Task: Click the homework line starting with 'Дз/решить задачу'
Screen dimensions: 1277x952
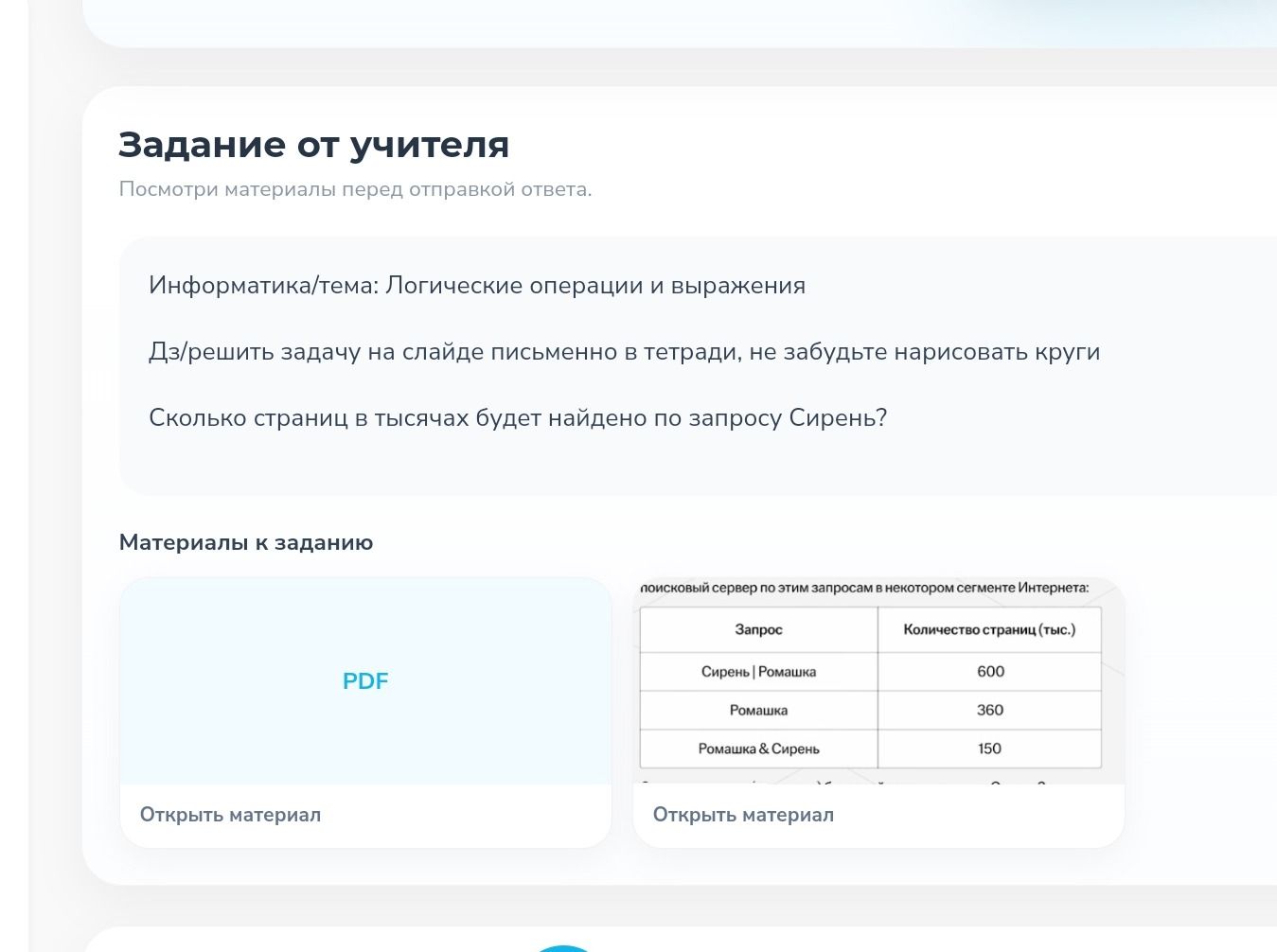Action: pyautogui.click(x=624, y=352)
